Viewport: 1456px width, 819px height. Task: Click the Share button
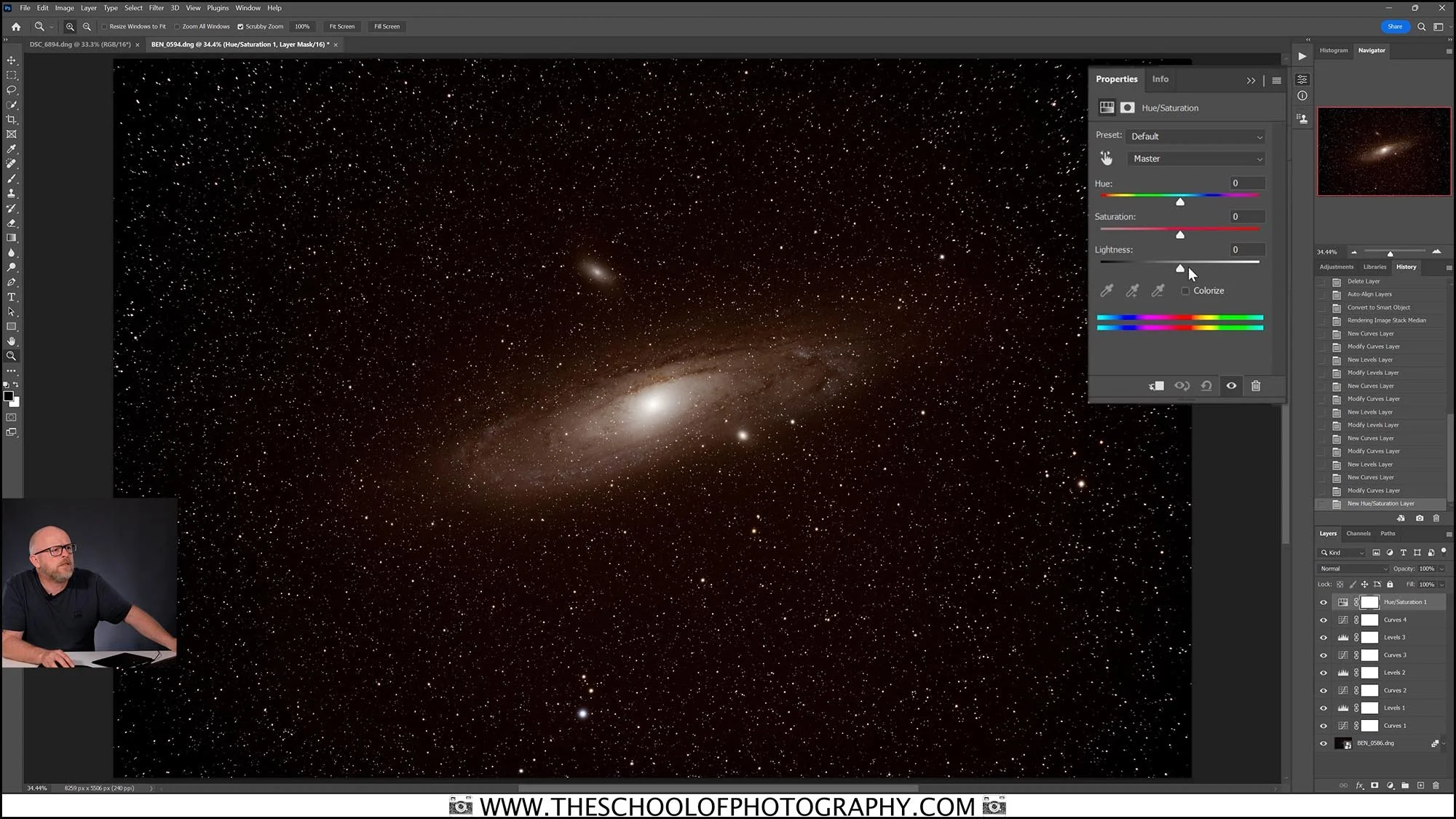(1395, 26)
